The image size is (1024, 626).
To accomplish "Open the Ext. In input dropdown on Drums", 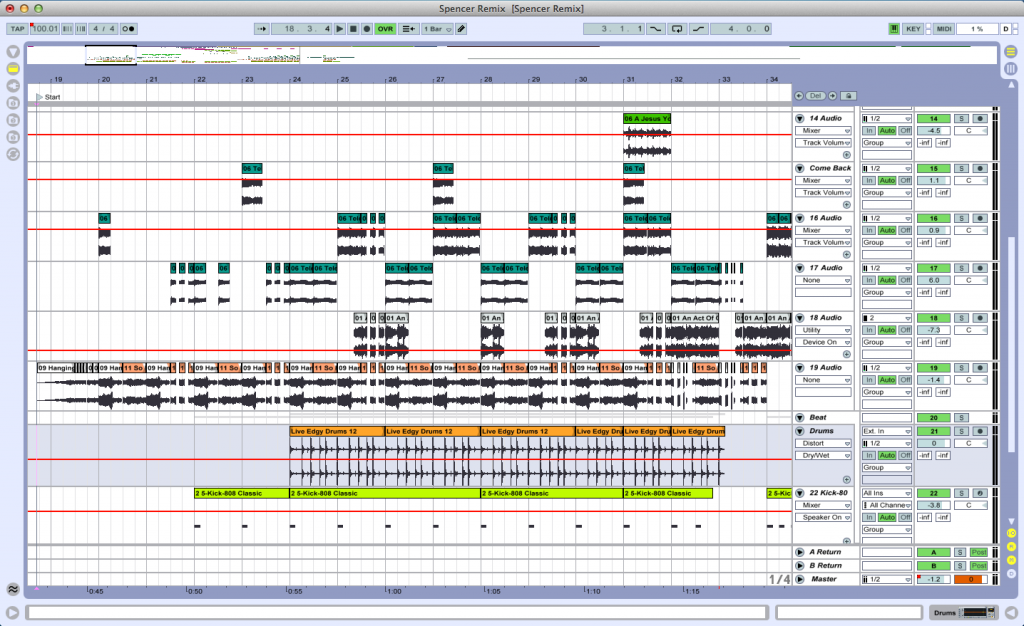I will pos(886,431).
